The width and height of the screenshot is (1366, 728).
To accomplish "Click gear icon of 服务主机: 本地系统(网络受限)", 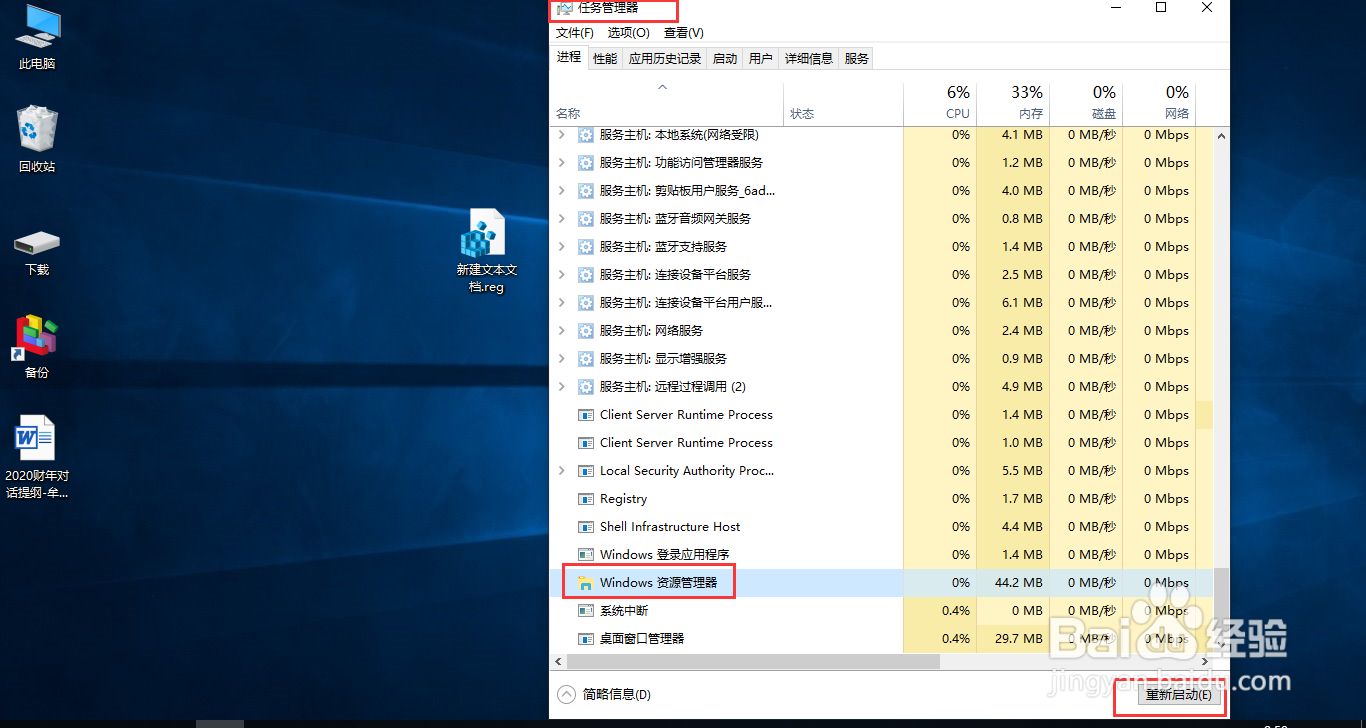I will coord(586,135).
